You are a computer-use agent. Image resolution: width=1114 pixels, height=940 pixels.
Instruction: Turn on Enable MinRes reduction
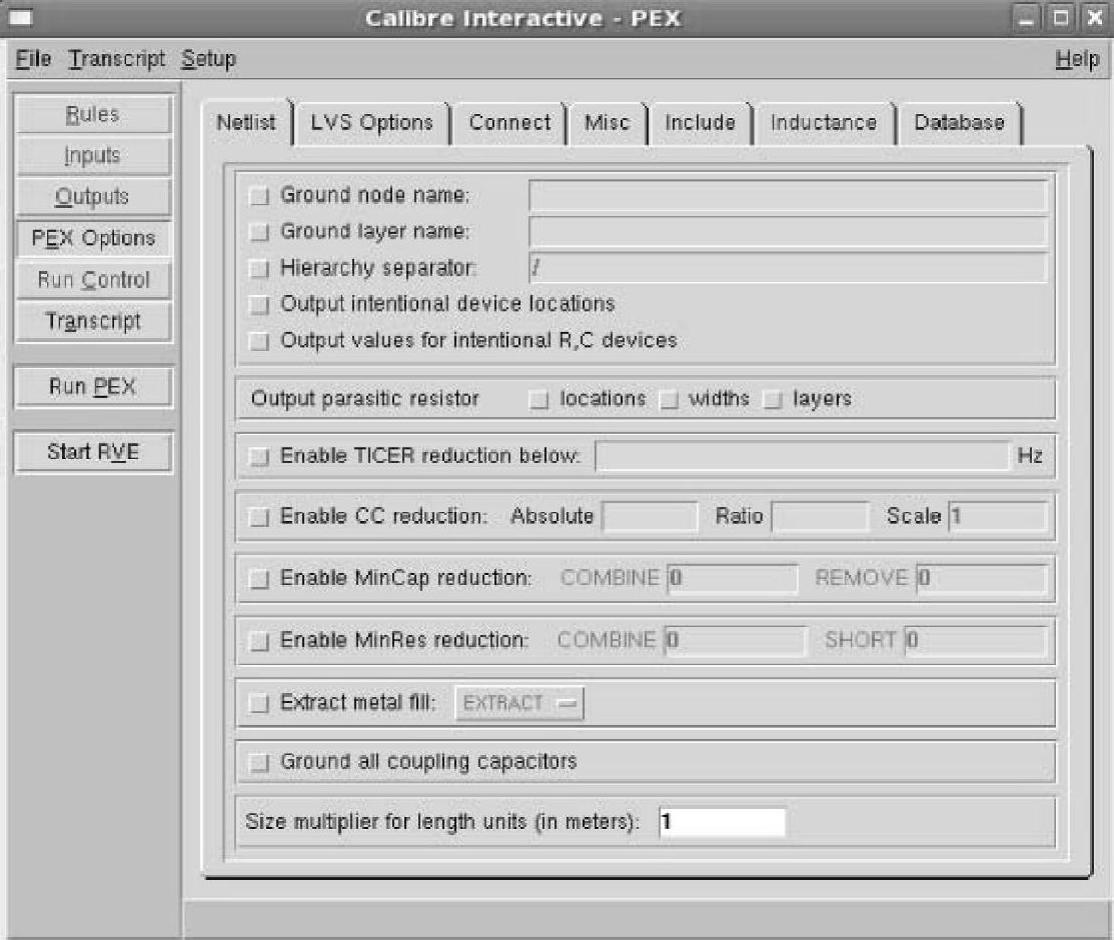pyautogui.click(x=260, y=641)
